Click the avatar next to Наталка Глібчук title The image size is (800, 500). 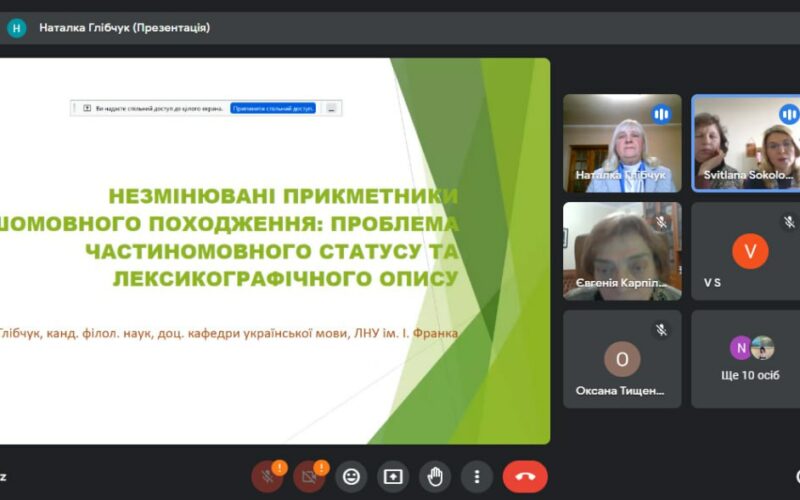[x=17, y=28]
